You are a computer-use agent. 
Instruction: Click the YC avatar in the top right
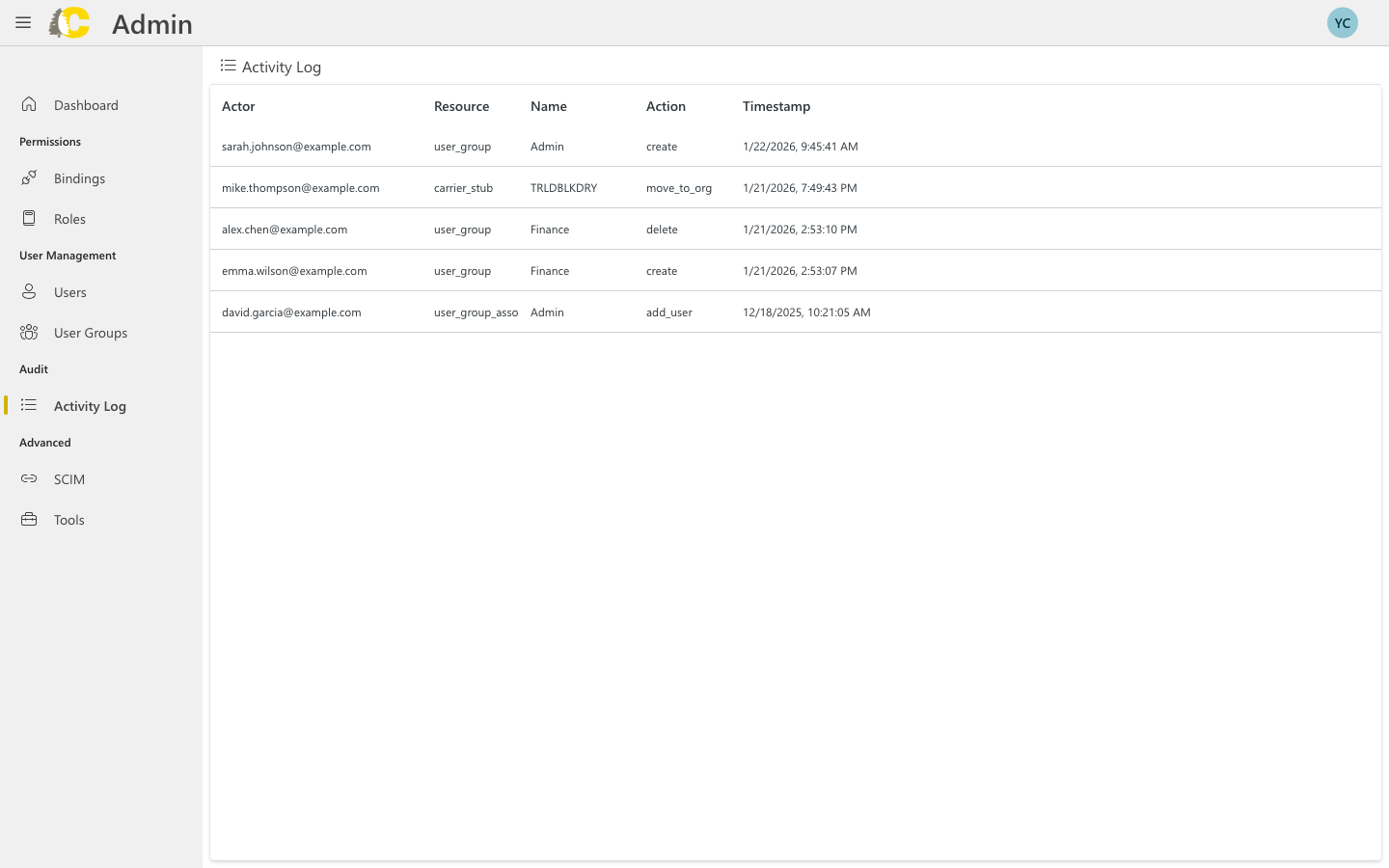[x=1343, y=22]
